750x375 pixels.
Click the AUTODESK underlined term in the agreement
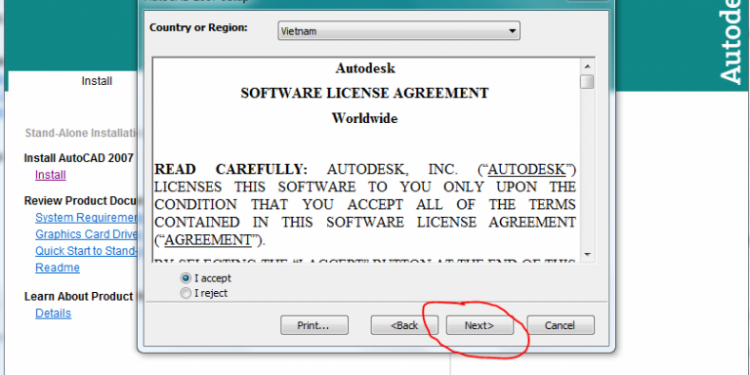coord(527,170)
